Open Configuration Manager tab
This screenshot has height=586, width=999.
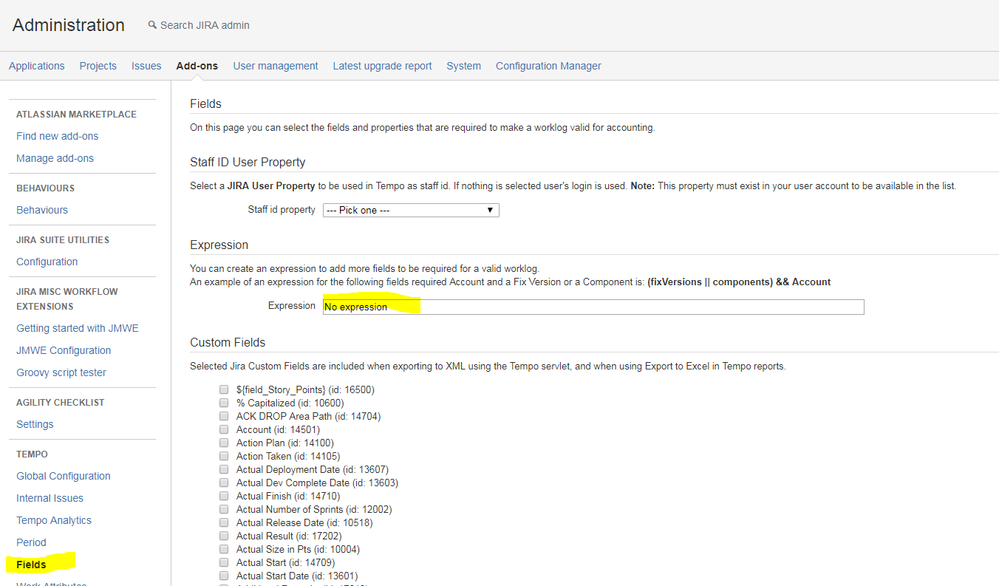(549, 66)
